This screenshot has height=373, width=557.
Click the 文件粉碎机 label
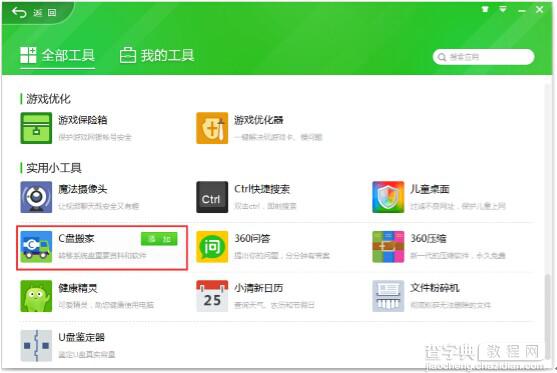coord(435,288)
